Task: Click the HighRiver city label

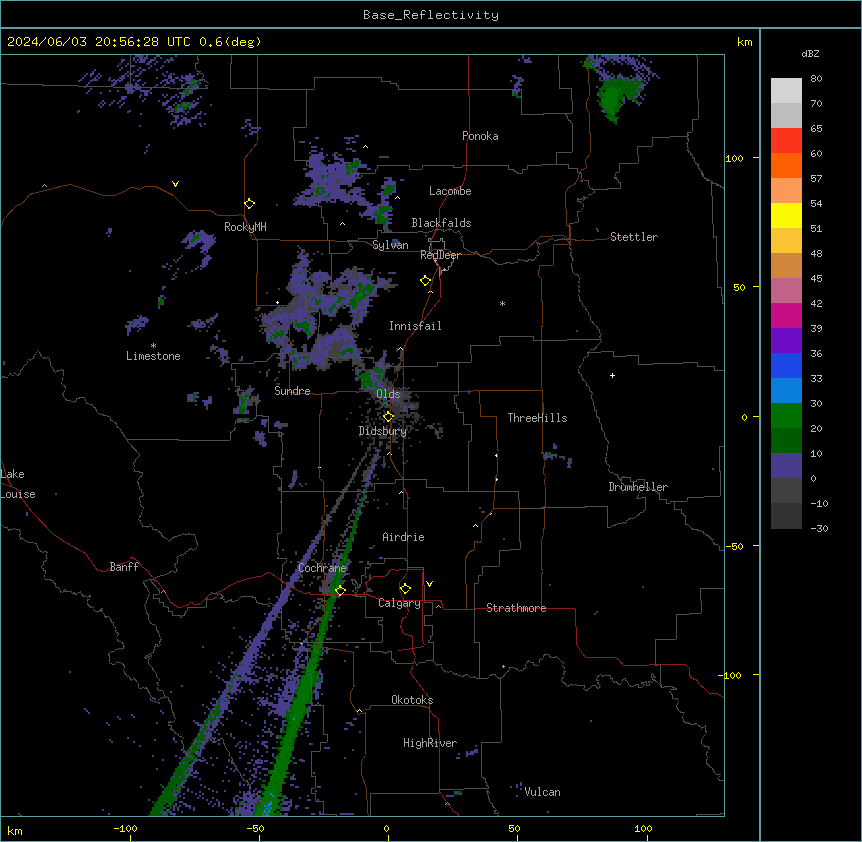Action: point(430,743)
